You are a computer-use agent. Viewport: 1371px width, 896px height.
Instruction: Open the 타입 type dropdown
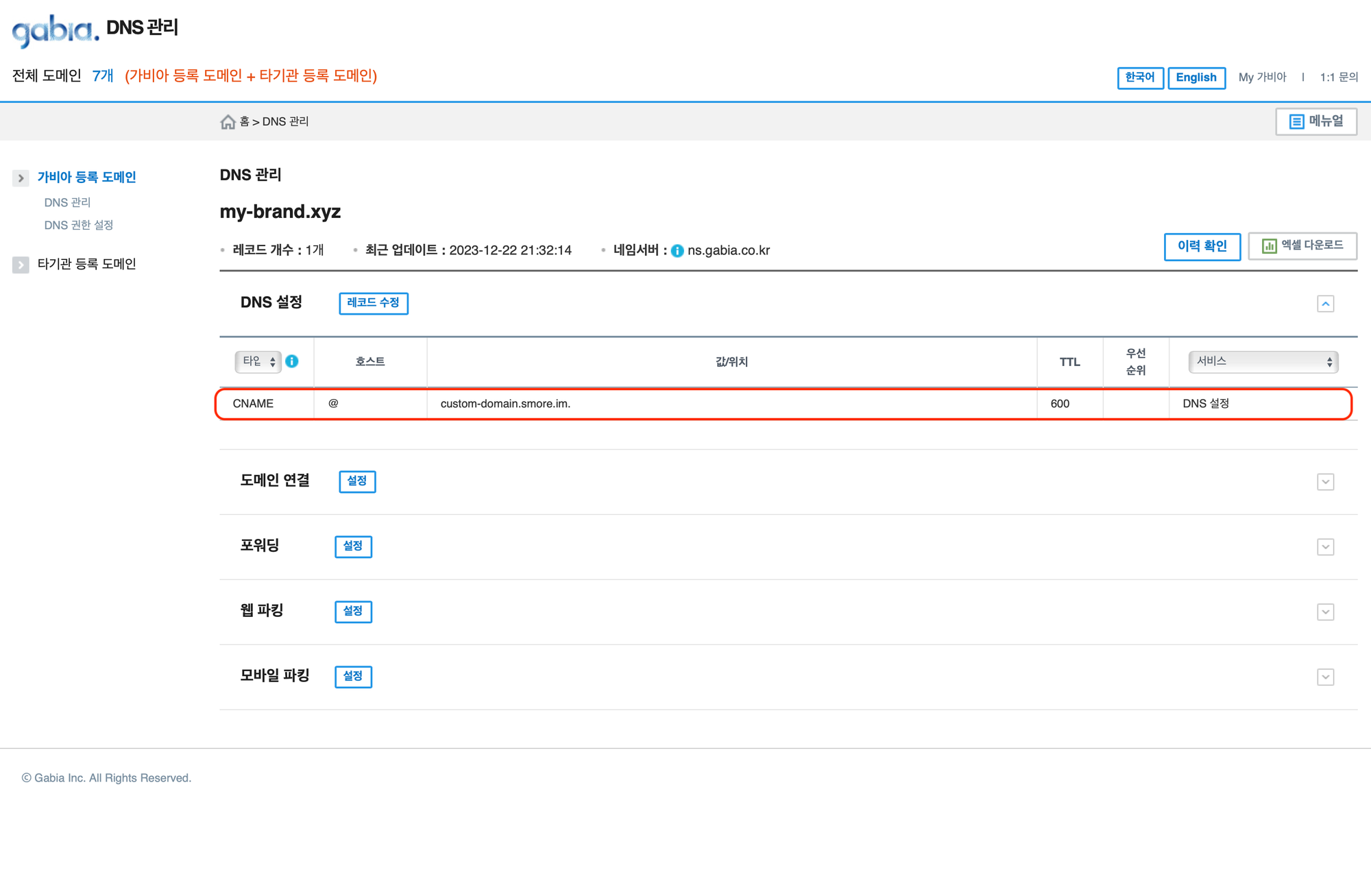tap(258, 361)
